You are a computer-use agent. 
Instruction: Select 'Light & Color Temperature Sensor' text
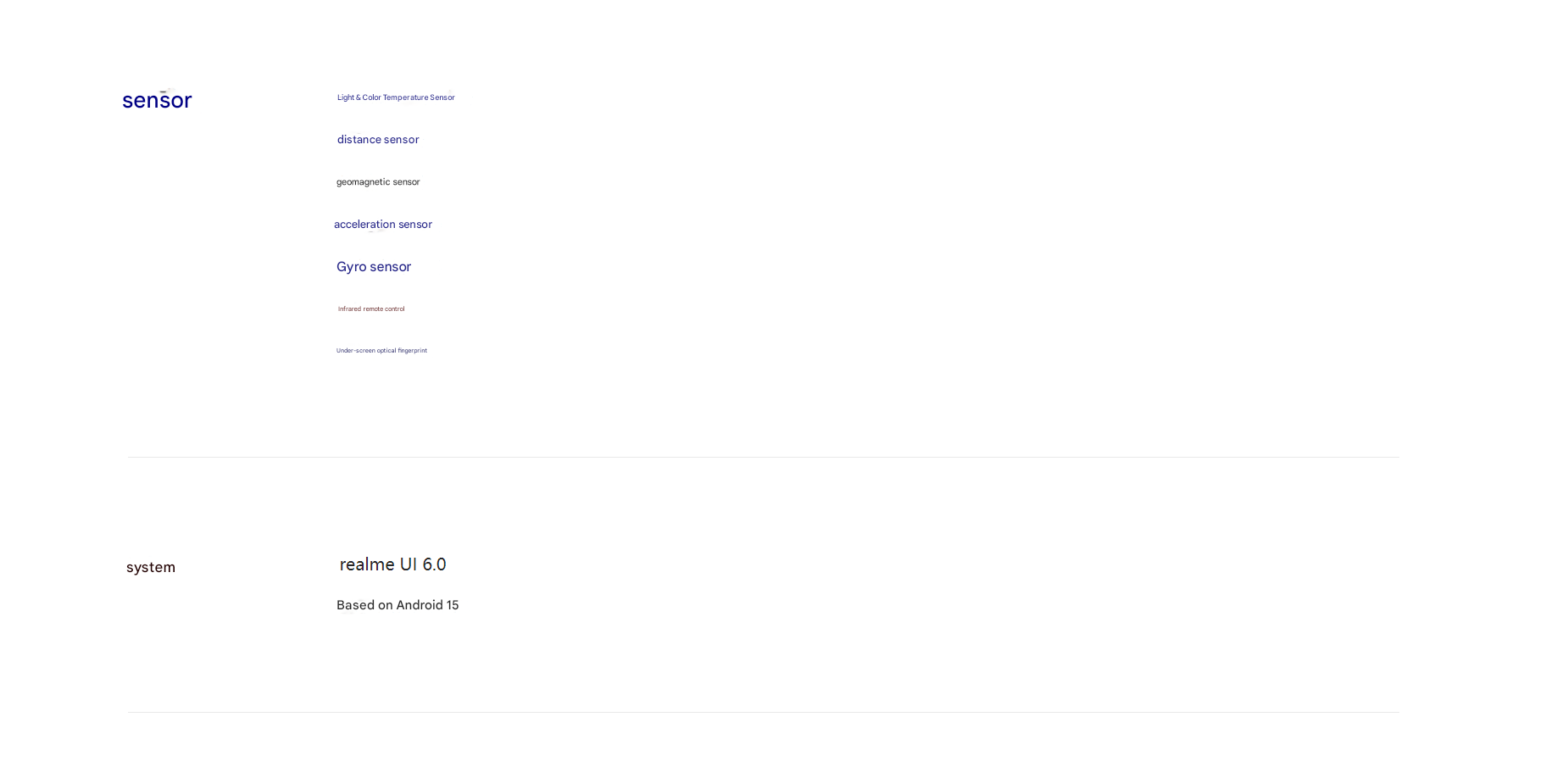click(396, 97)
